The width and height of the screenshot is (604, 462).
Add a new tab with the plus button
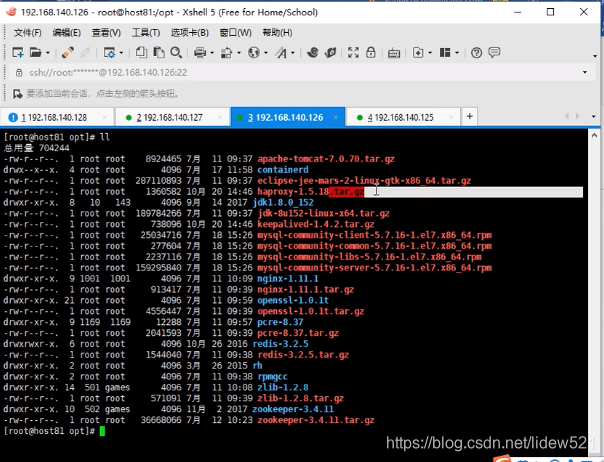pyautogui.click(x=470, y=116)
